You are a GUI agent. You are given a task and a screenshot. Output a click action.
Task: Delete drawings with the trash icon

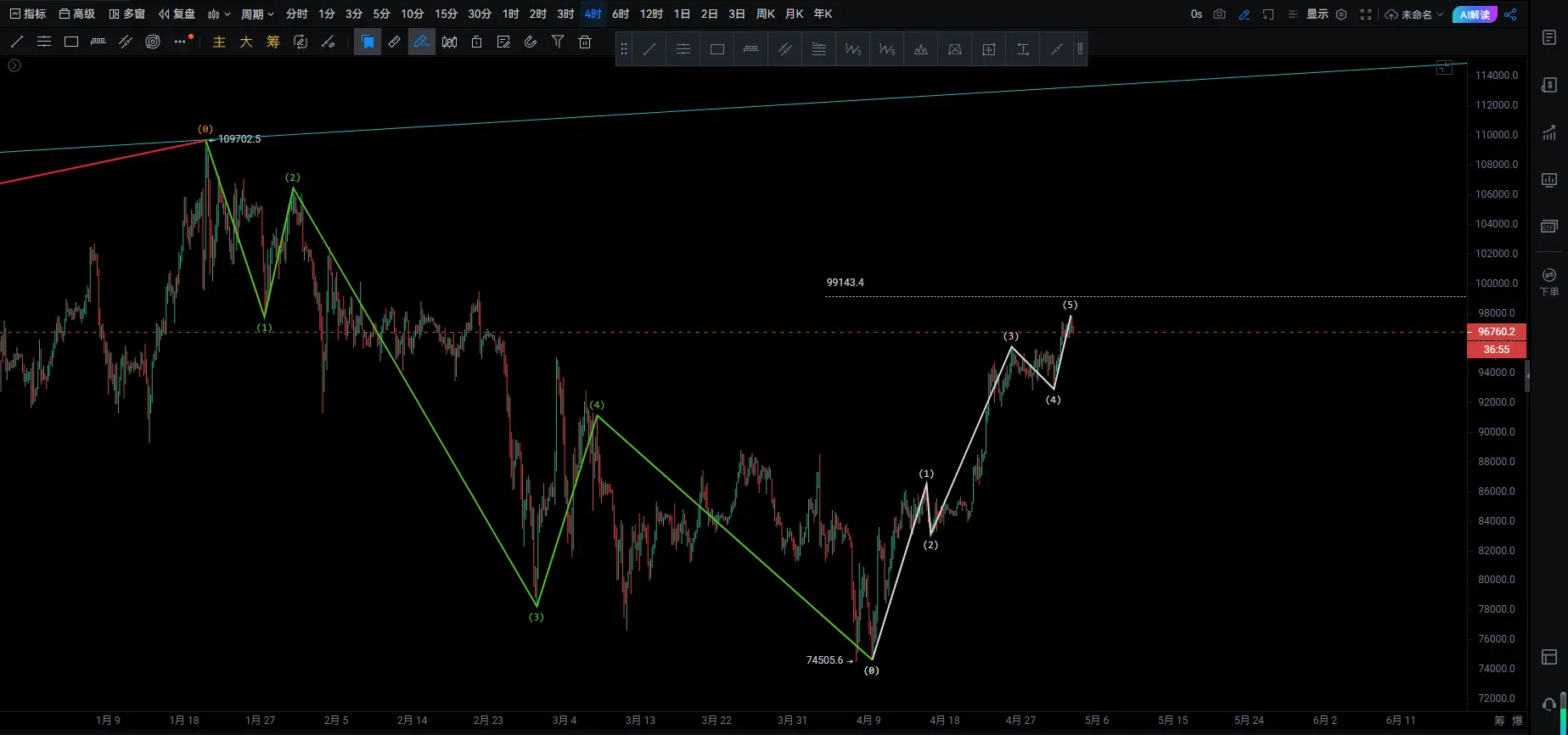(585, 42)
